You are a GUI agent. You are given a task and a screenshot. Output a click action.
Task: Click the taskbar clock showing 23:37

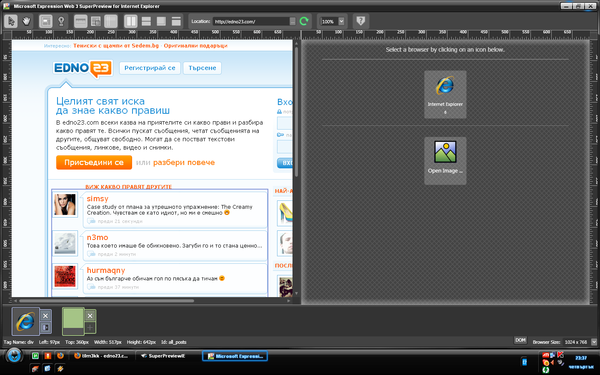coord(581,358)
